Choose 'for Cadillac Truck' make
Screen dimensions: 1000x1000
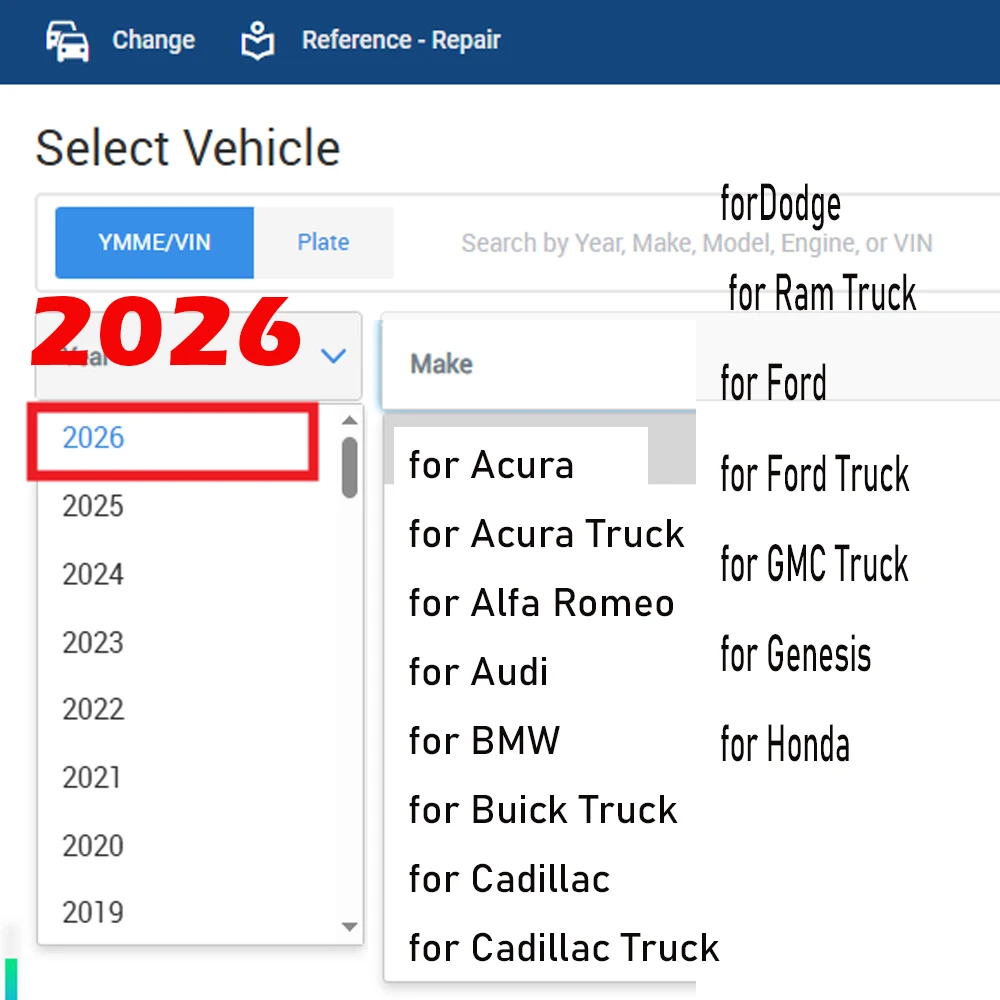point(564,947)
